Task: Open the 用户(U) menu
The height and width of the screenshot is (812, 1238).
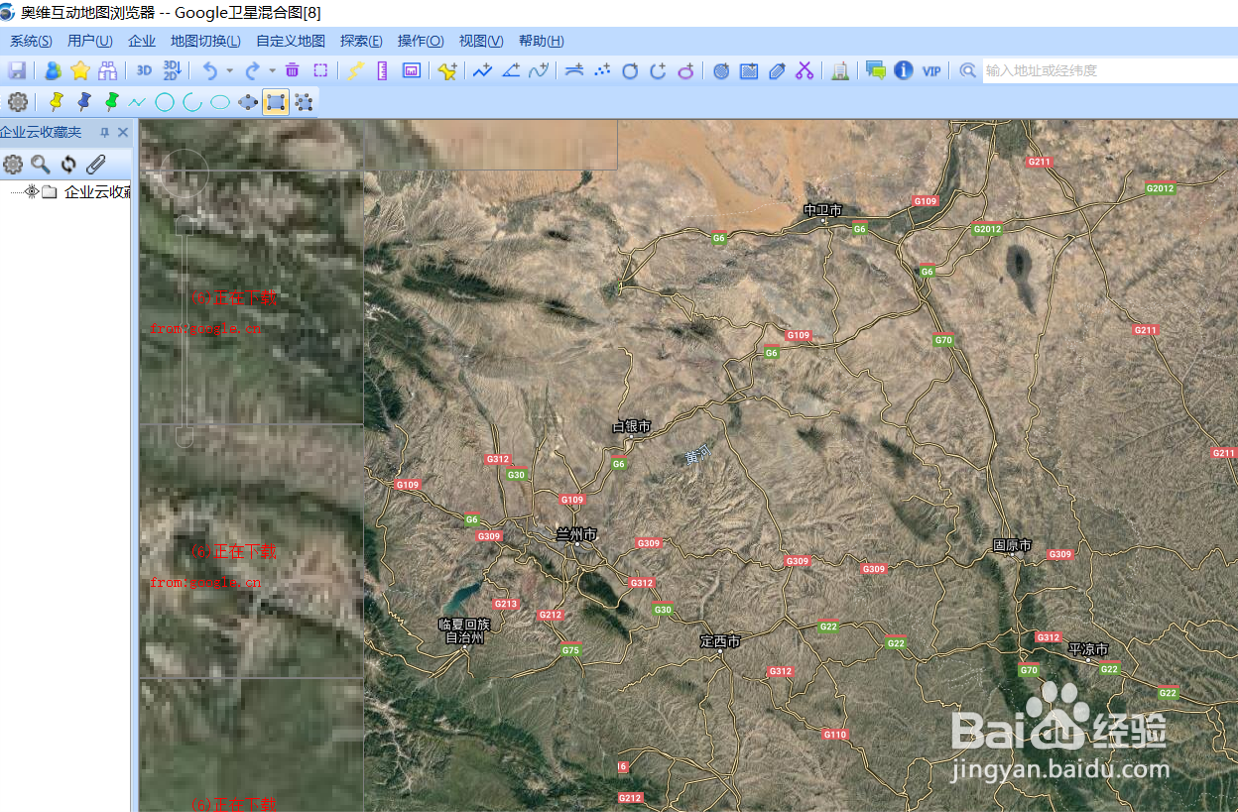Action: (x=90, y=41)
